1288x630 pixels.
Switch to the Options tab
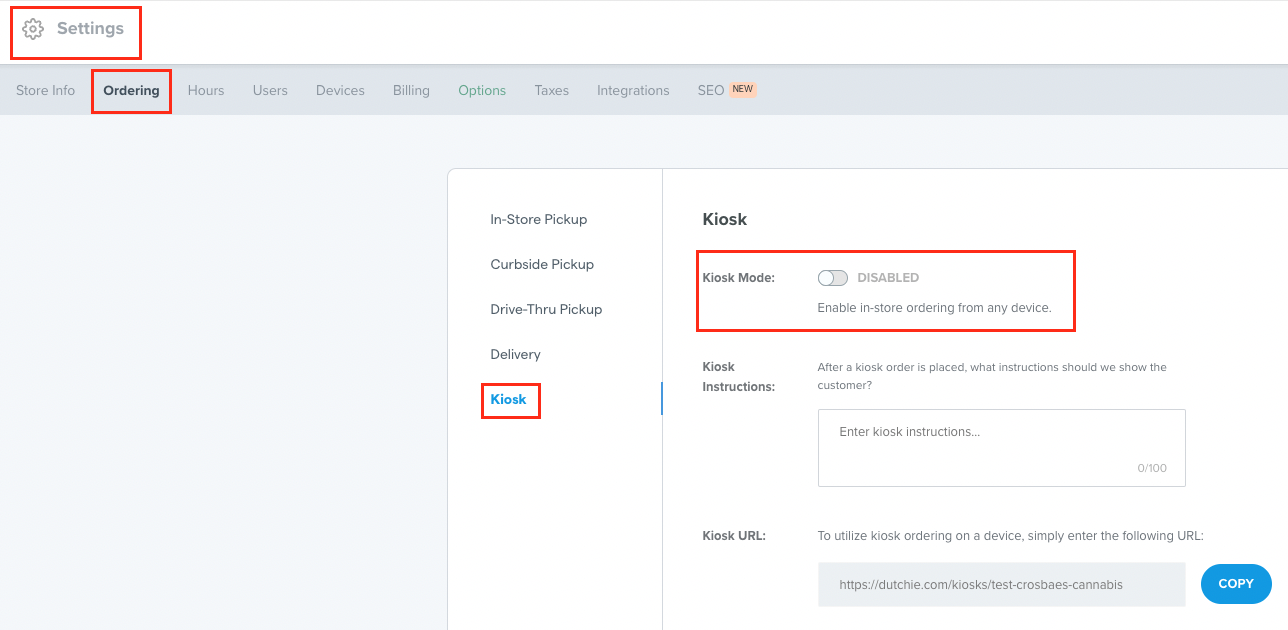tap(482, 90)
